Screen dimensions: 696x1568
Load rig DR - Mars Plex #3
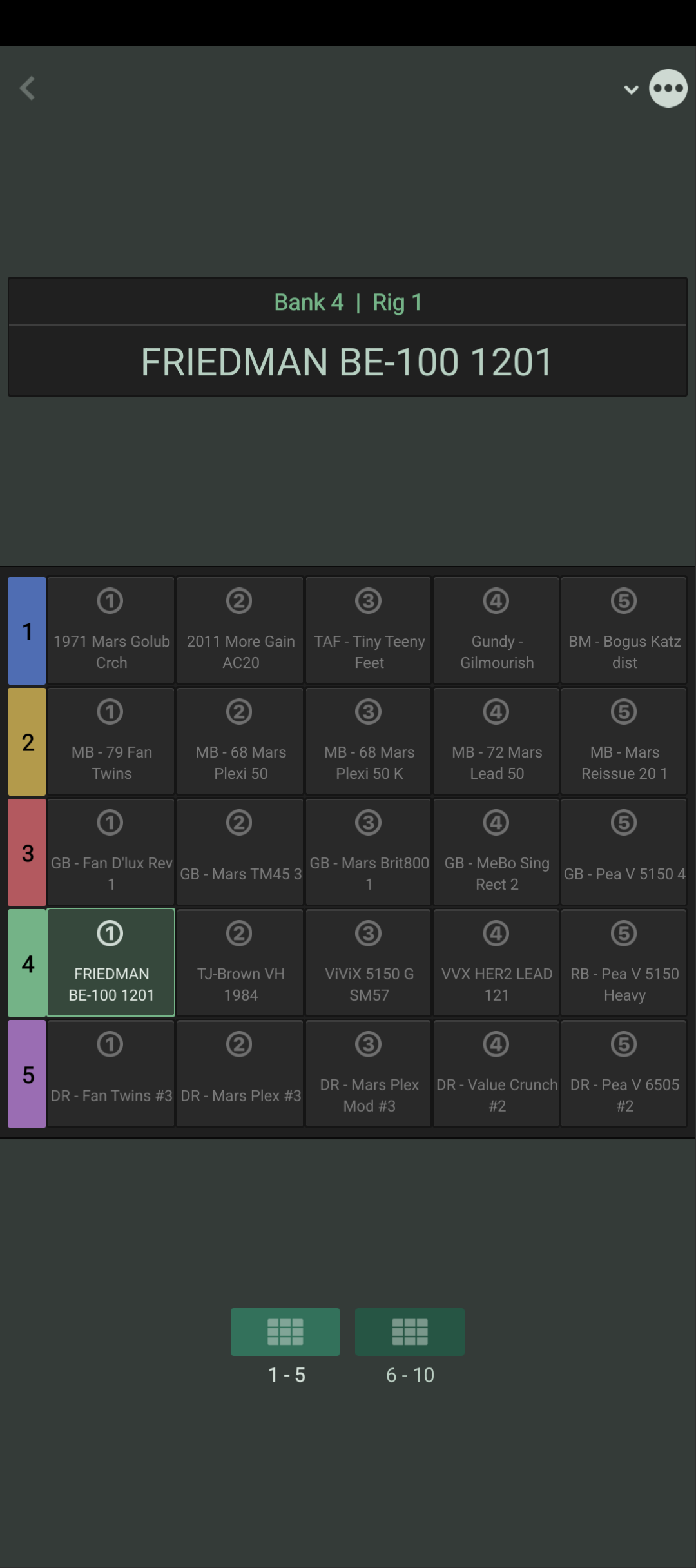pos(240,1074)
